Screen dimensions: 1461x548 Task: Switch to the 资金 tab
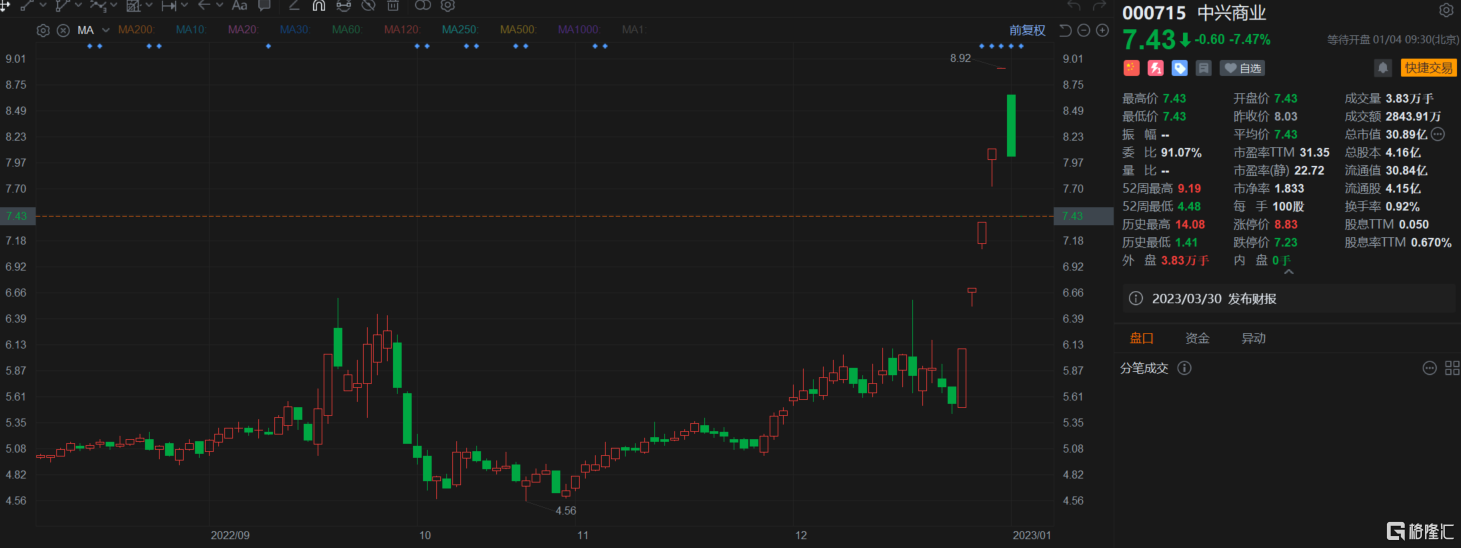click(1197, 339)
